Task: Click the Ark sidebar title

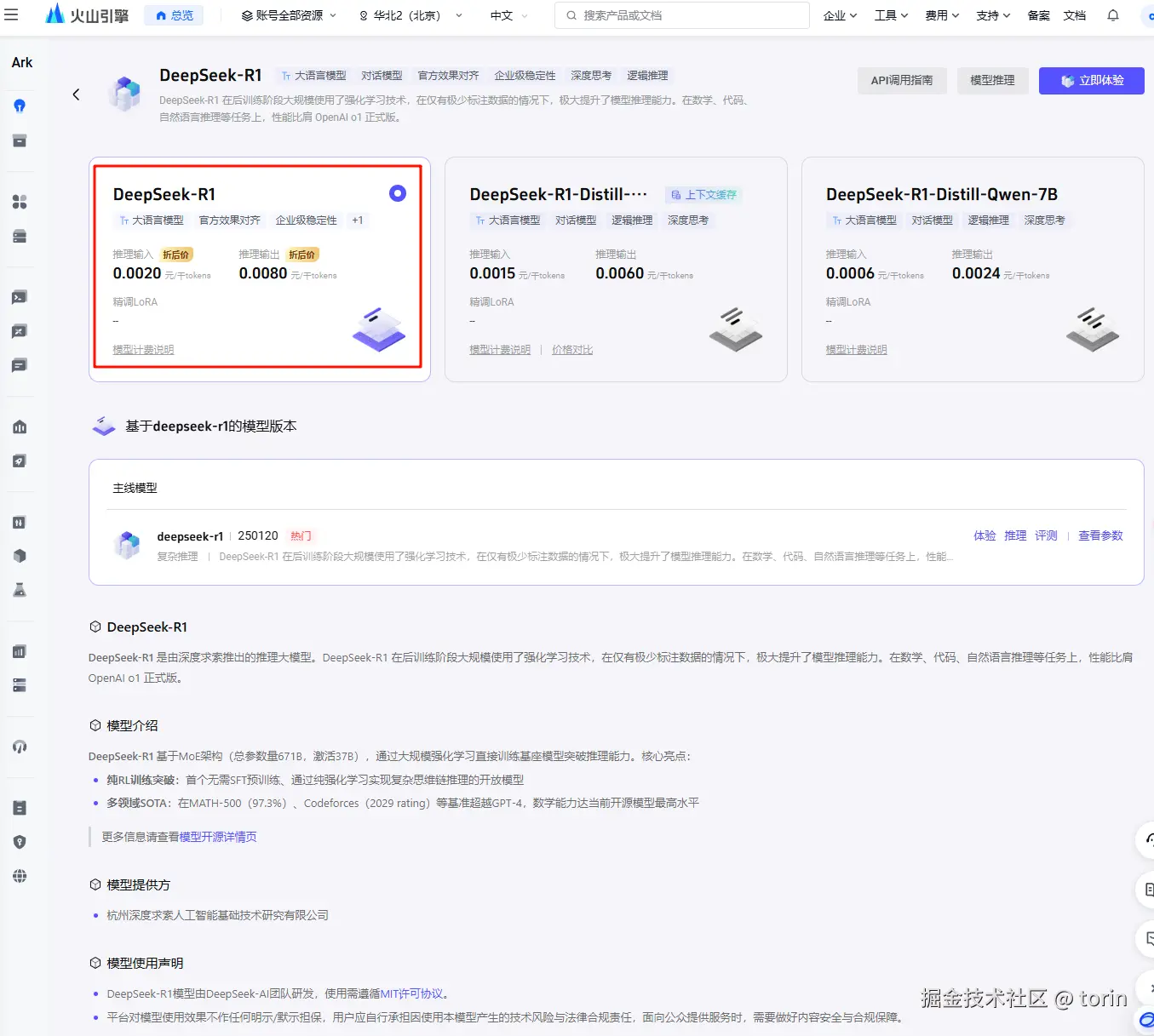Action: (22, 62)
